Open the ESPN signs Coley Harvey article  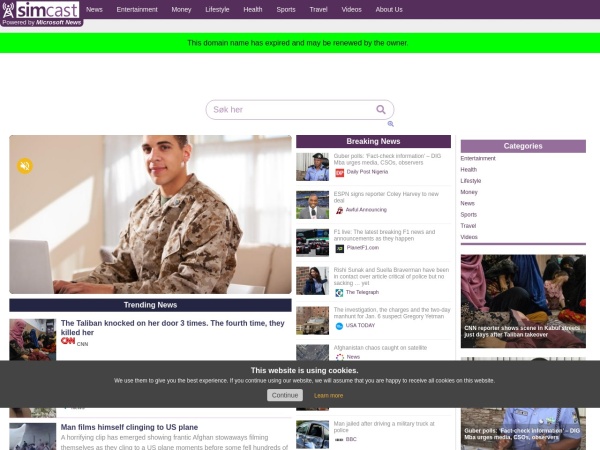tap(386, 197)
